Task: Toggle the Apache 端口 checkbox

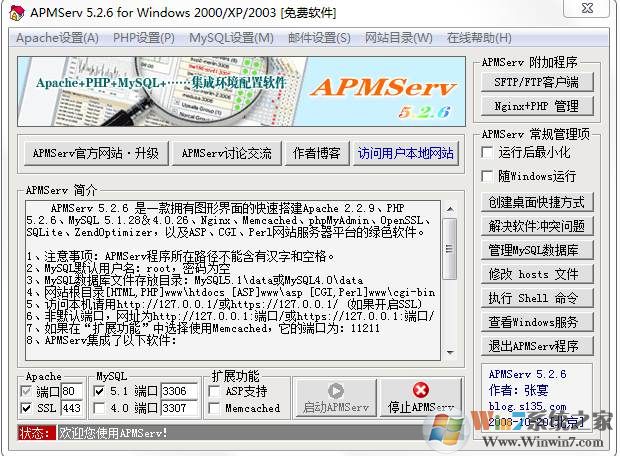Action: click(x=26, y=391)
